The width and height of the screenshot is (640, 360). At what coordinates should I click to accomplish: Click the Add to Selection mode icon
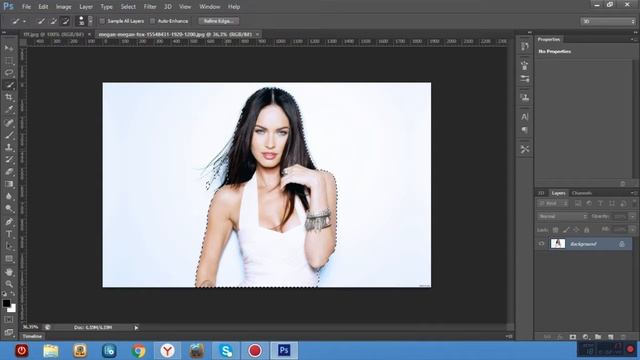tap(53, 21)
